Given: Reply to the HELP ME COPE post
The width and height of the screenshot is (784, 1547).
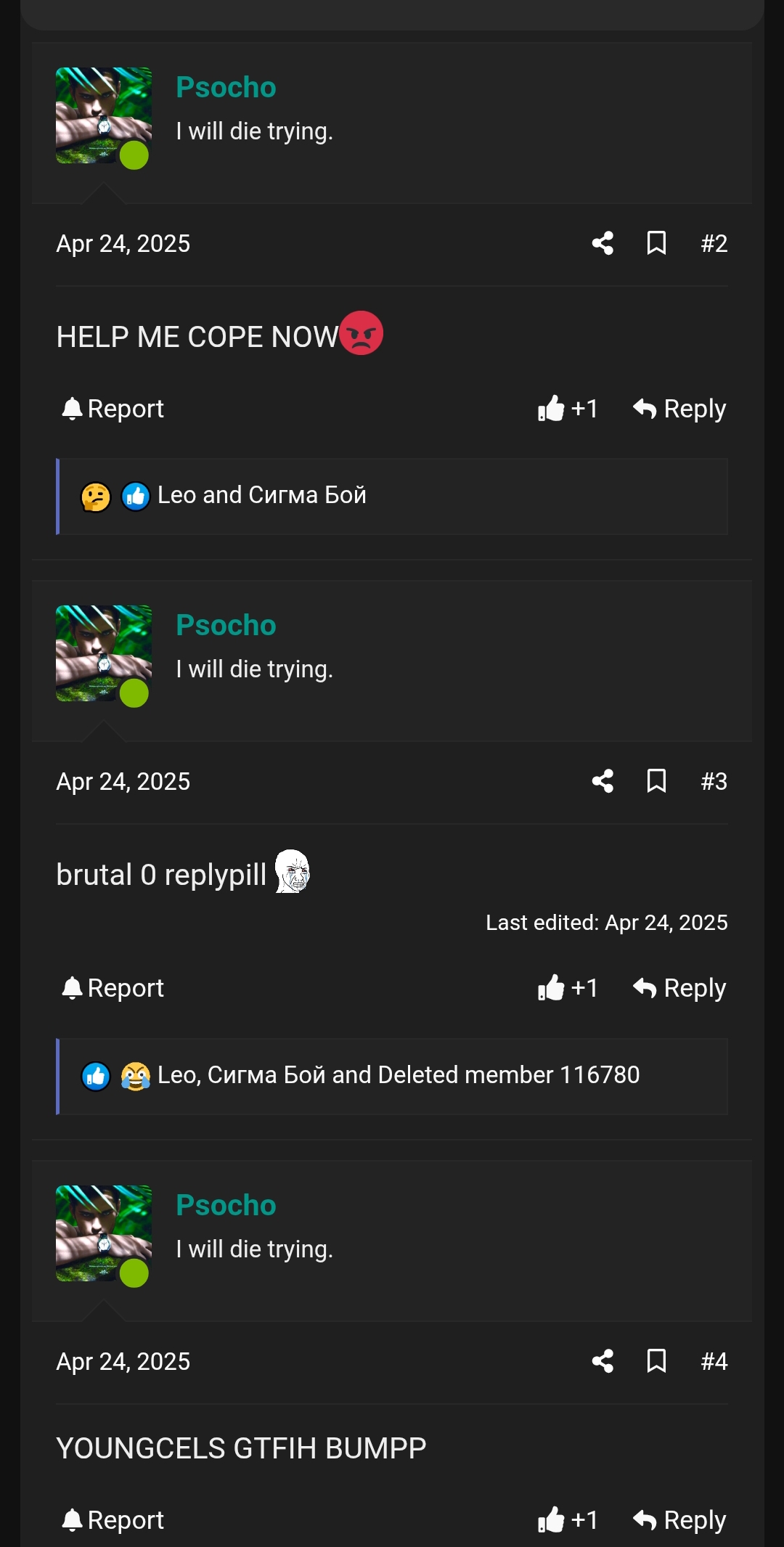Looking at the screenshot, I should tap(677, 408).
